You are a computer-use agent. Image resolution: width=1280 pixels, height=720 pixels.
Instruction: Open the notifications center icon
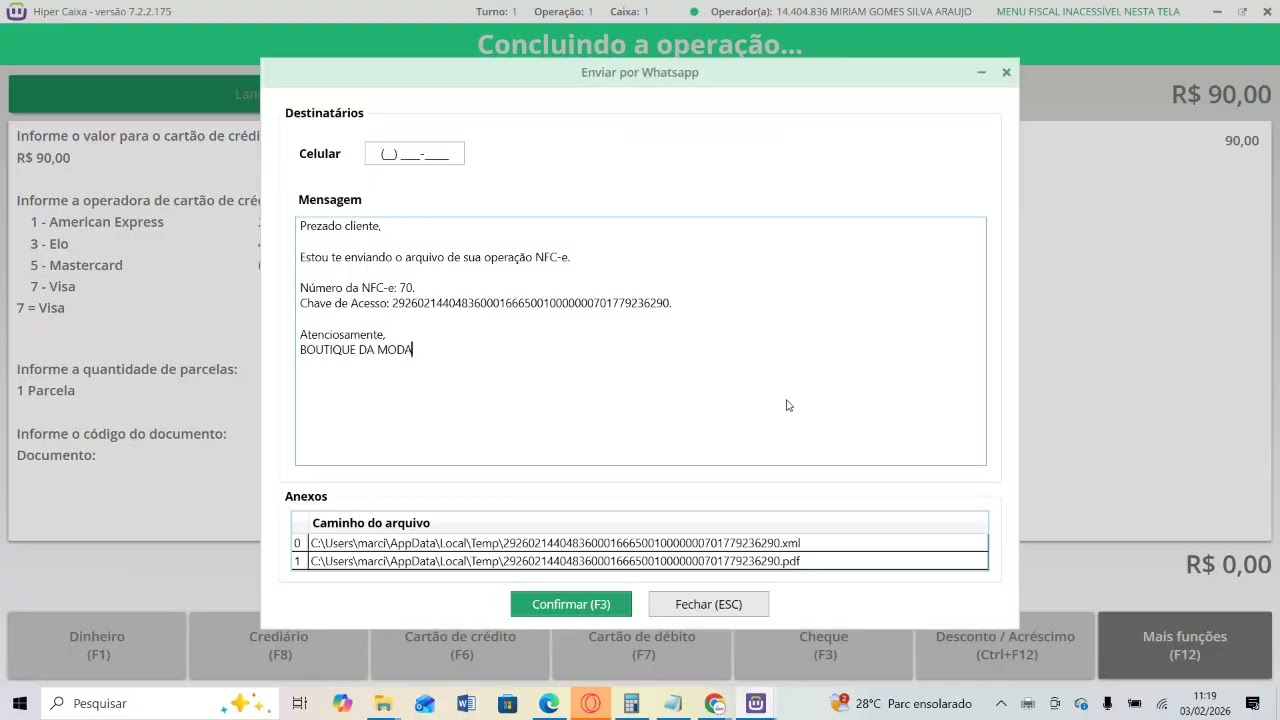[1253, 703]
